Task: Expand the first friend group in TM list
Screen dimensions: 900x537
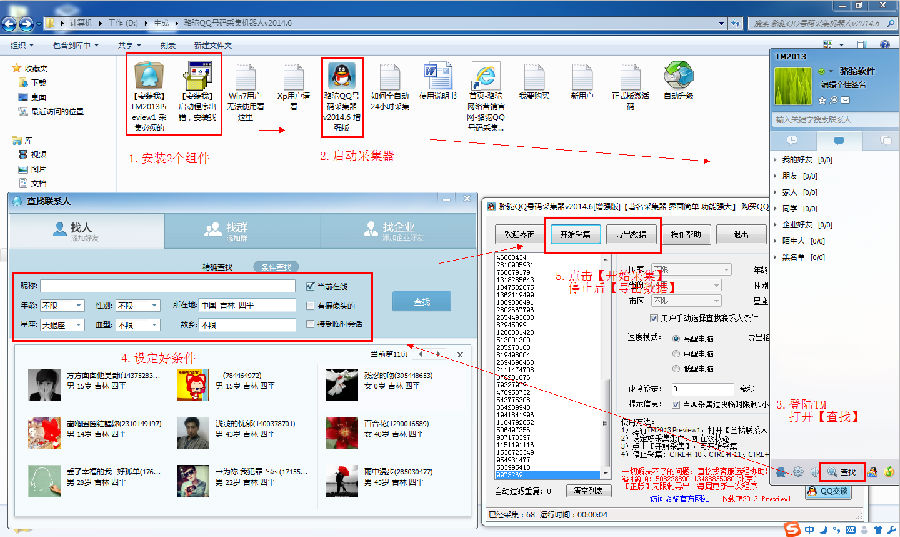Action: (x=775, y=160)
